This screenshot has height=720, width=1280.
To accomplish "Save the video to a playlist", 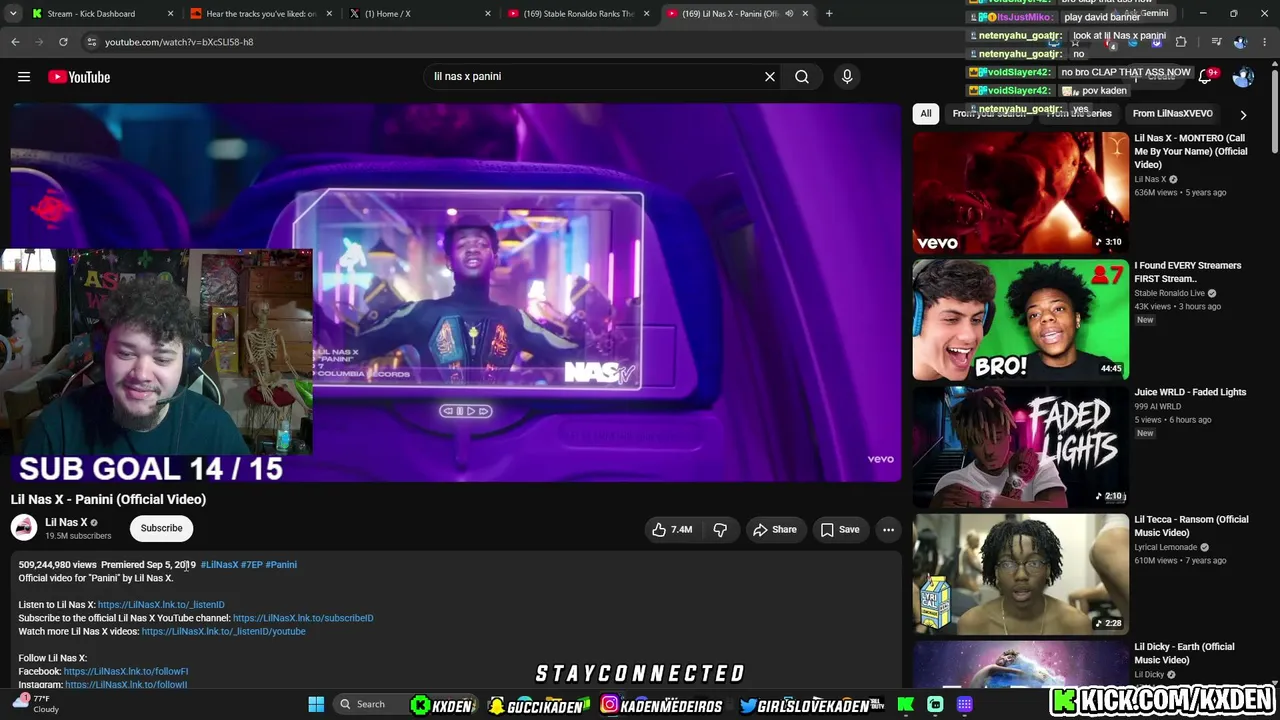I will coord(840,530).
